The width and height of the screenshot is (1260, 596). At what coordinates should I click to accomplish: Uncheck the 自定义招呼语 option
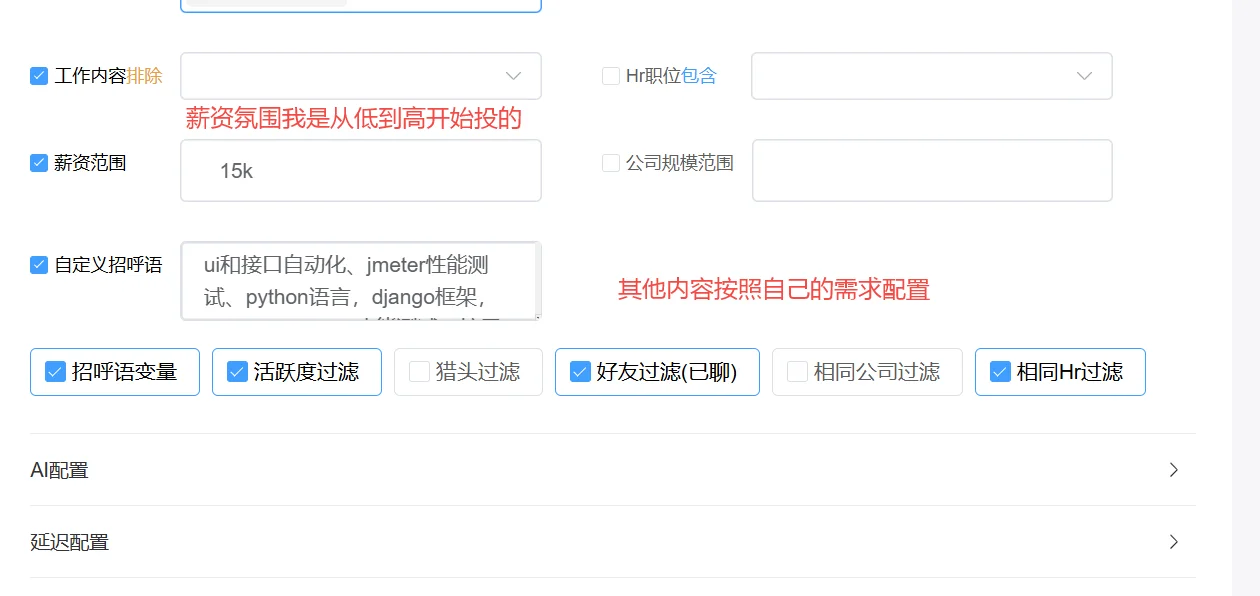click(39, 264)
